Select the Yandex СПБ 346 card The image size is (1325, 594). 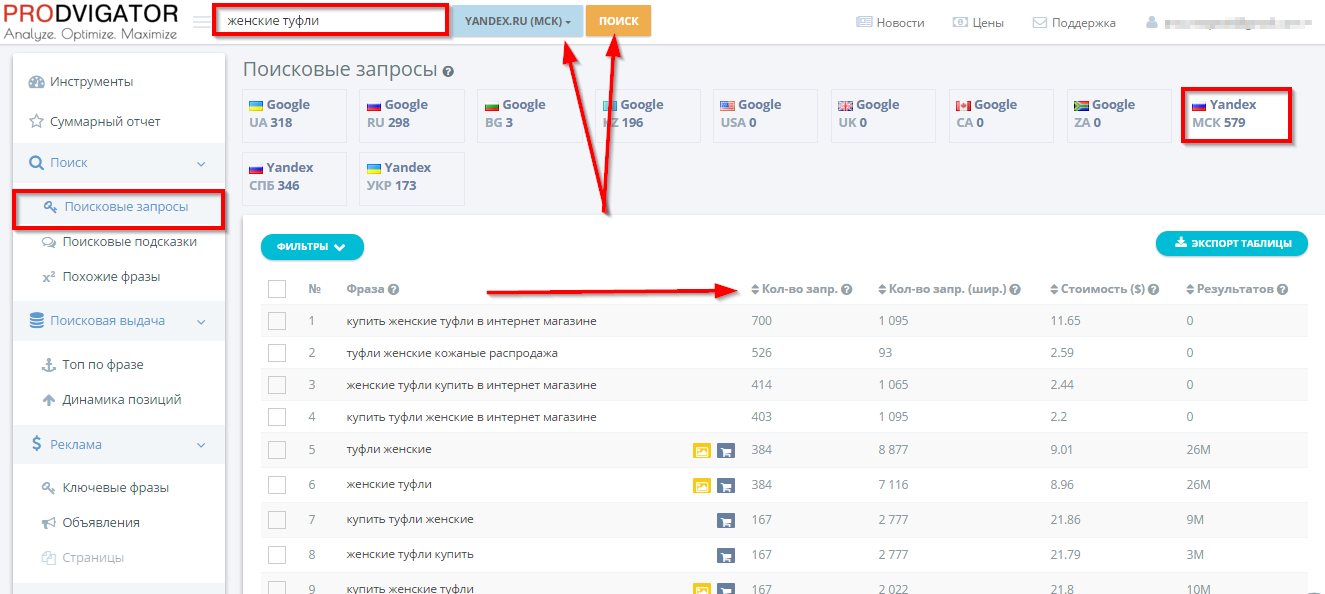tap(294, 178)
